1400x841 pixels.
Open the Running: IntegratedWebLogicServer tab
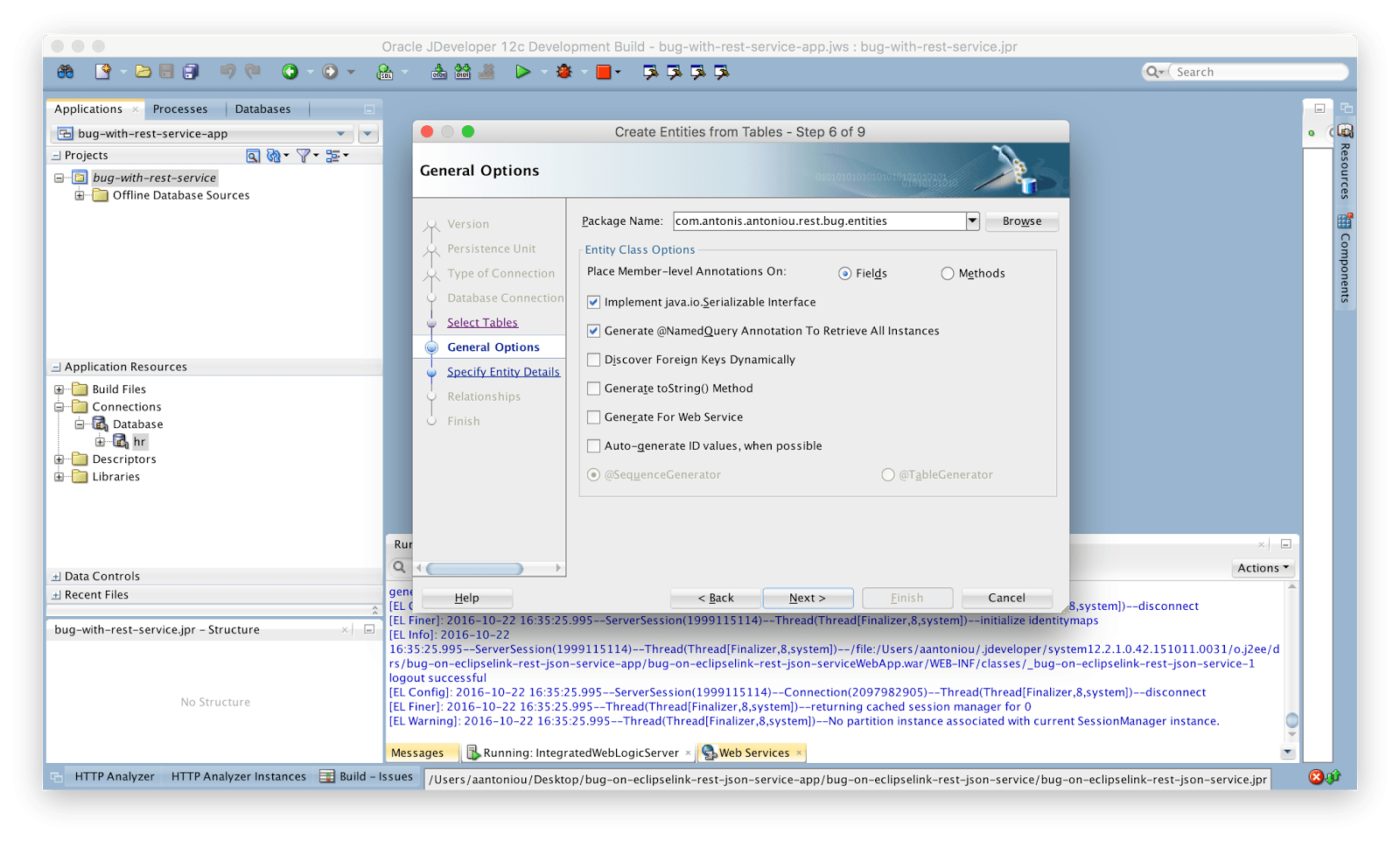click(579, 753)
